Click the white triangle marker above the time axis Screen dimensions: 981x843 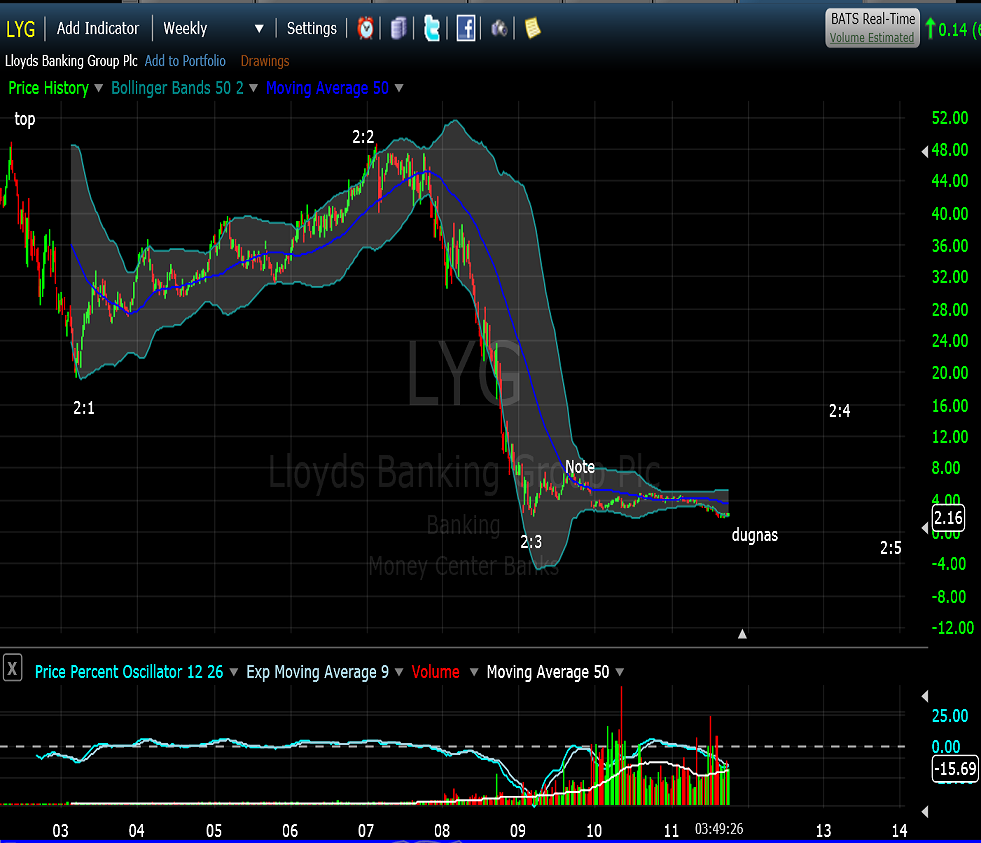[x=742, y=634]
